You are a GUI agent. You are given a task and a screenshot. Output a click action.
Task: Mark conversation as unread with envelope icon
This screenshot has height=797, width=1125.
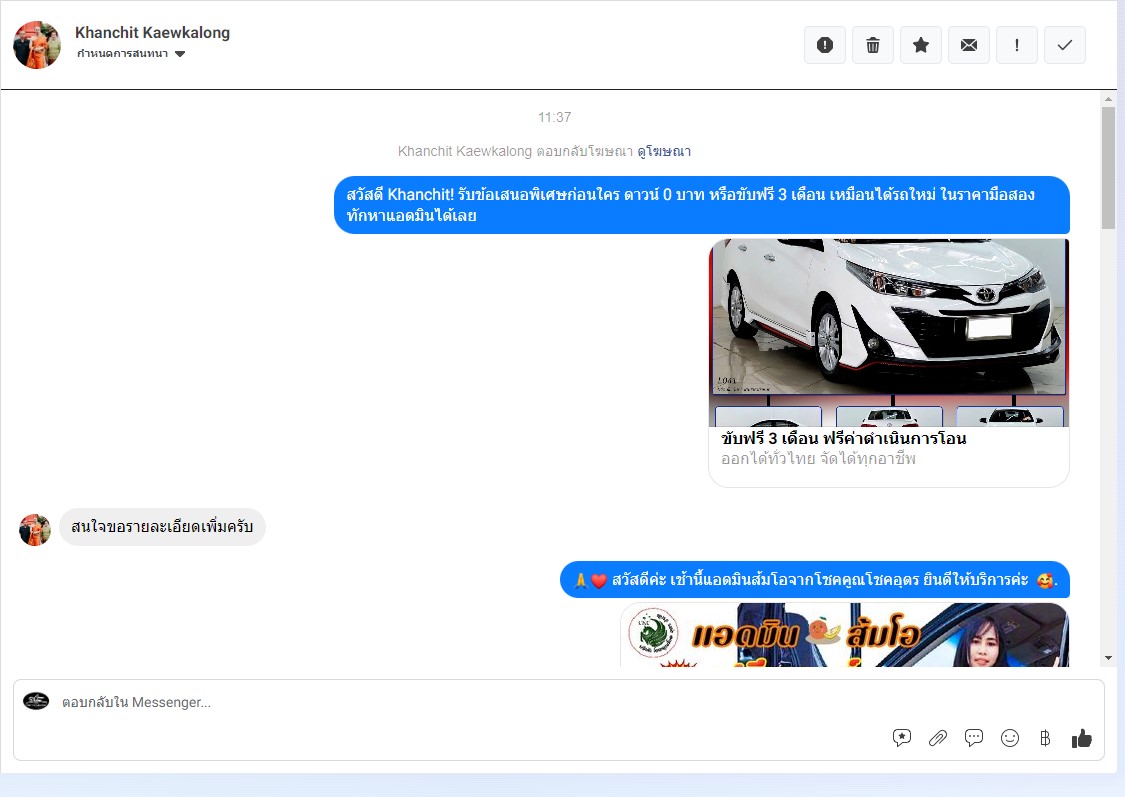(x=969, y=45)
